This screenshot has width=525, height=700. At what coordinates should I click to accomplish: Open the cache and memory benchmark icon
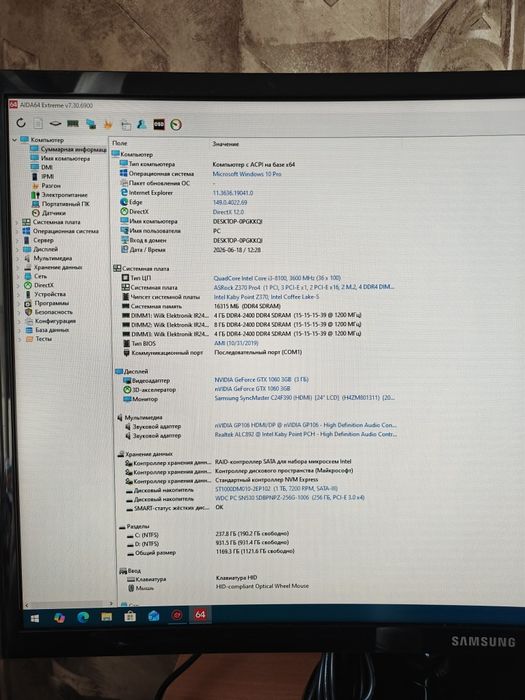[73, 124]
